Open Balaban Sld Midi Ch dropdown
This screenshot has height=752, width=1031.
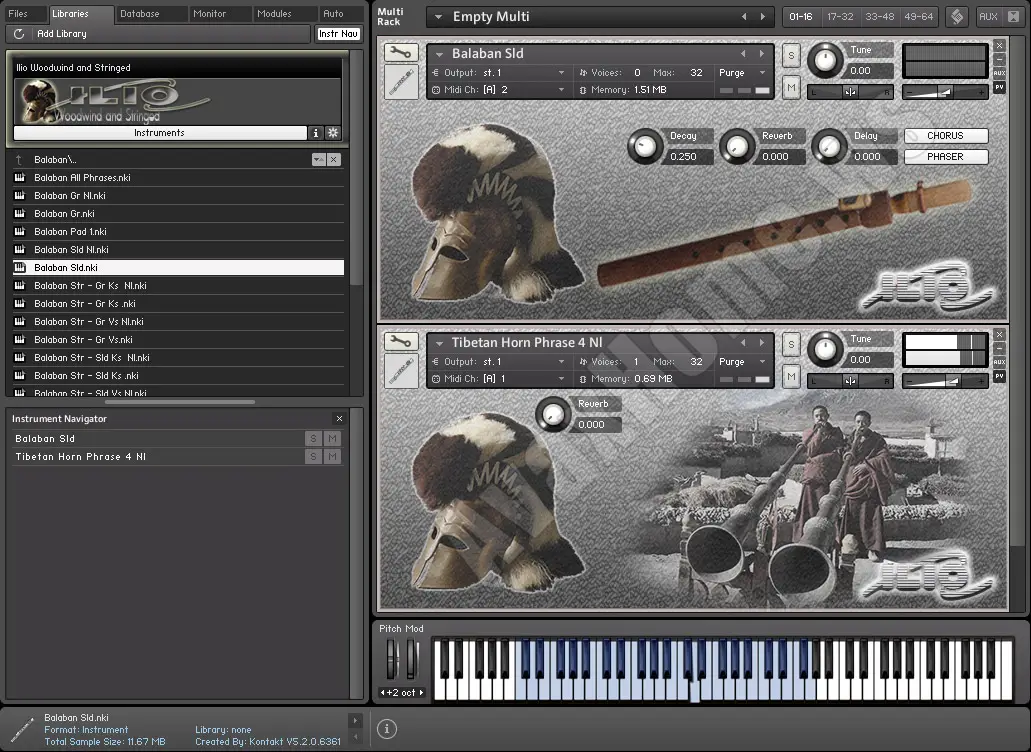(562, 89)
